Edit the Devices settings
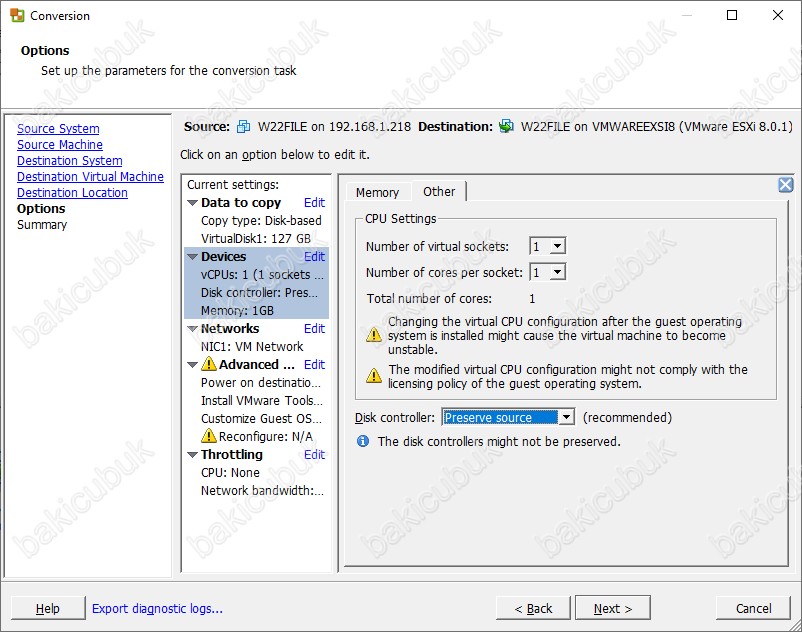The height and width of the screenshot is (632, 802). pos(314,256)
